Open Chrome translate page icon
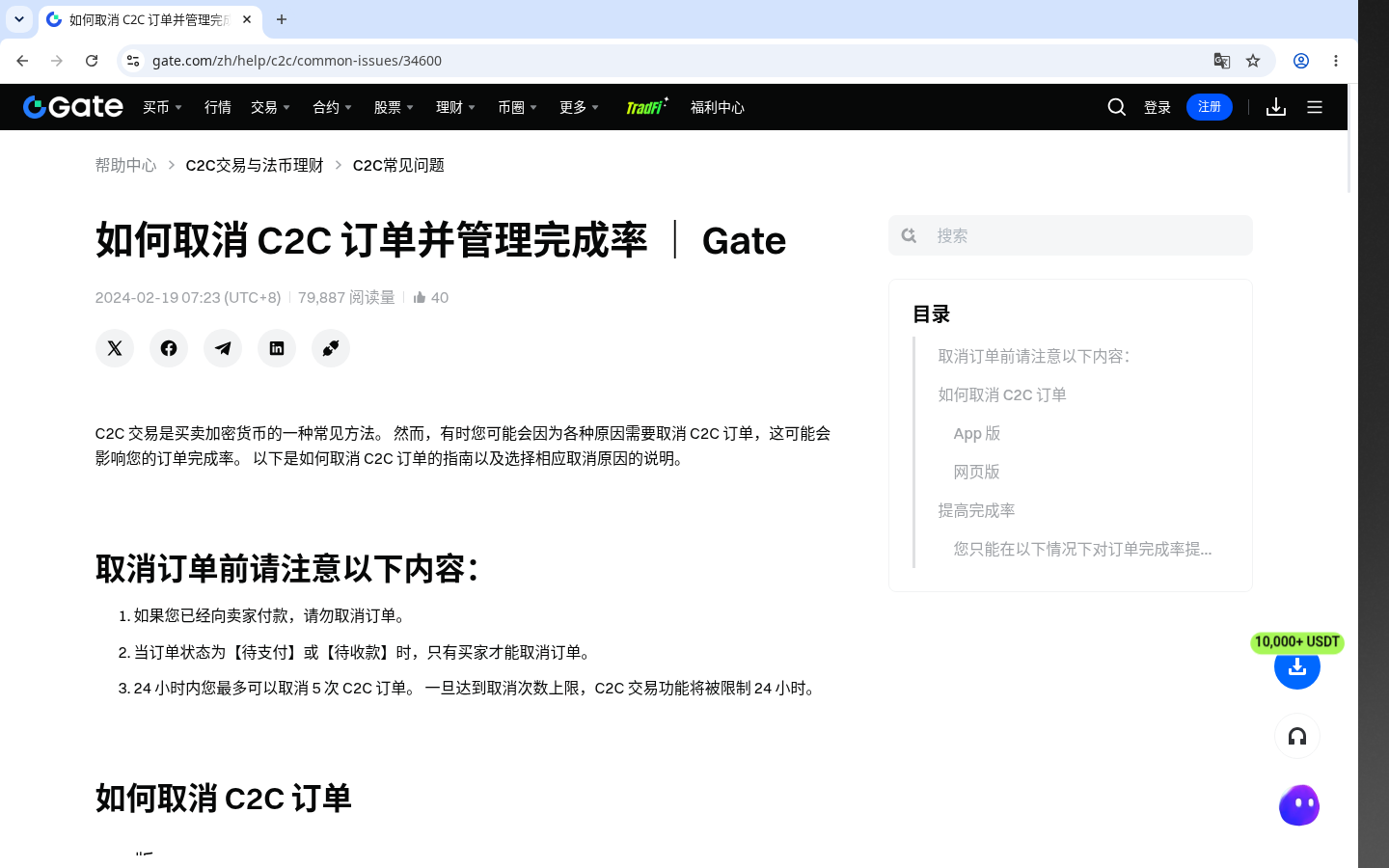This screenshot has width=1389, height=868. coord(1222,61)
